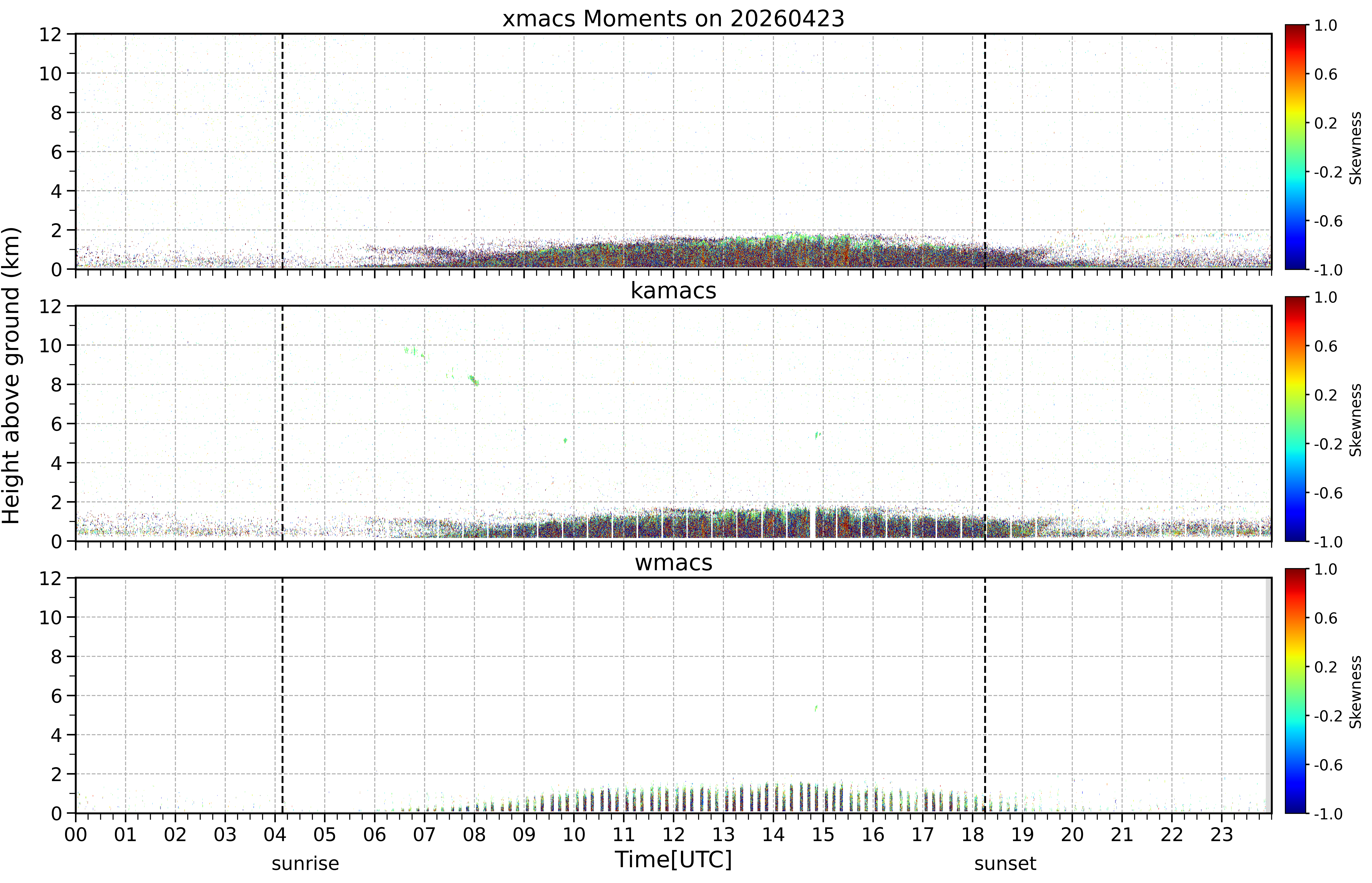This screenshot has width=1372, height=883.
Task: Click the title 'xmacs Moments on 20260423'
Action: (x=673, y=19)
